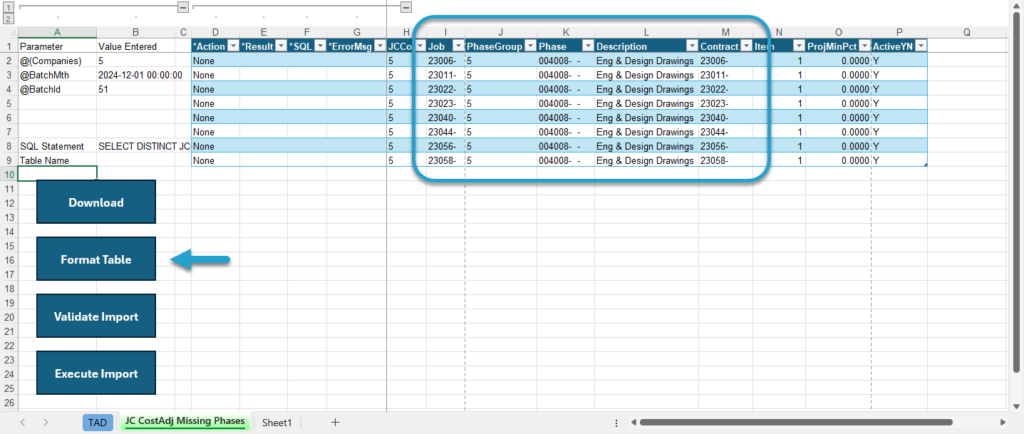
Task: Click the Execute Import button
Action: (x=96, y=373)
